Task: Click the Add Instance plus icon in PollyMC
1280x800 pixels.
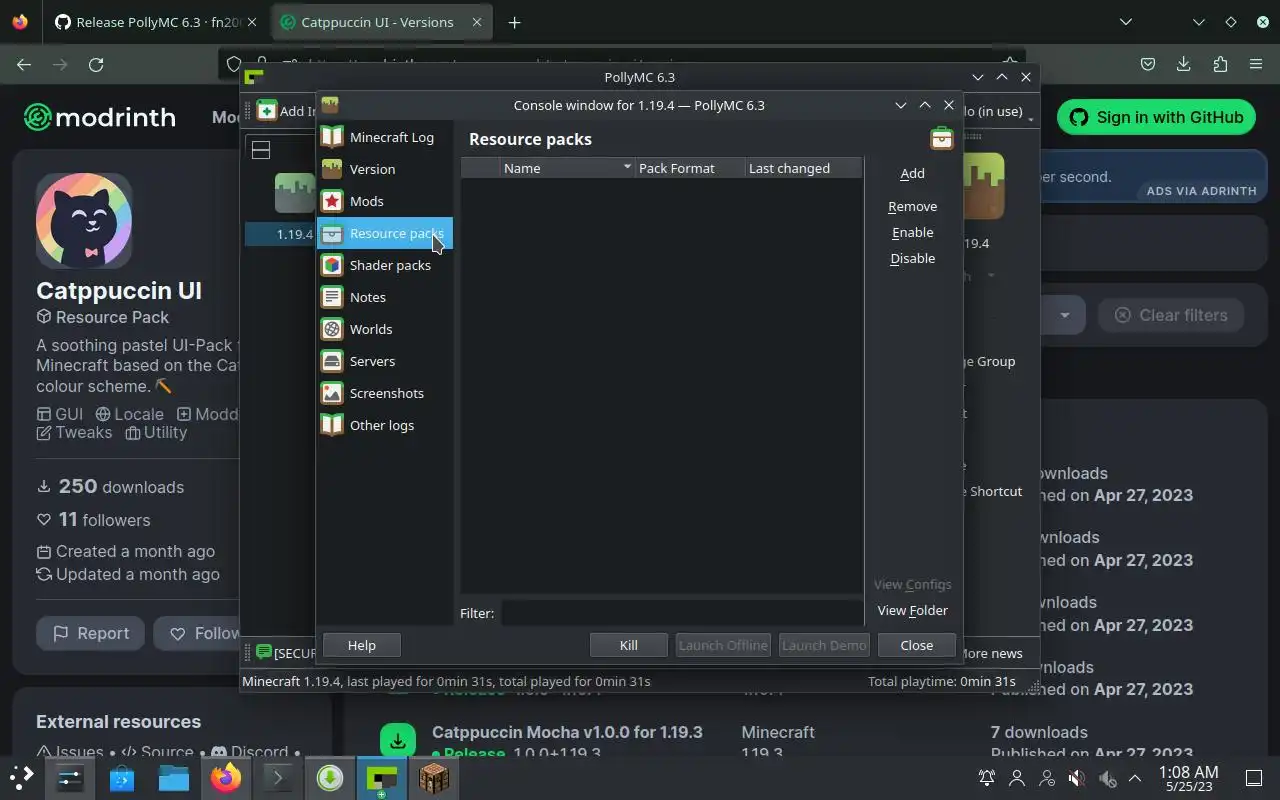Action: click(x=266, y=111)
